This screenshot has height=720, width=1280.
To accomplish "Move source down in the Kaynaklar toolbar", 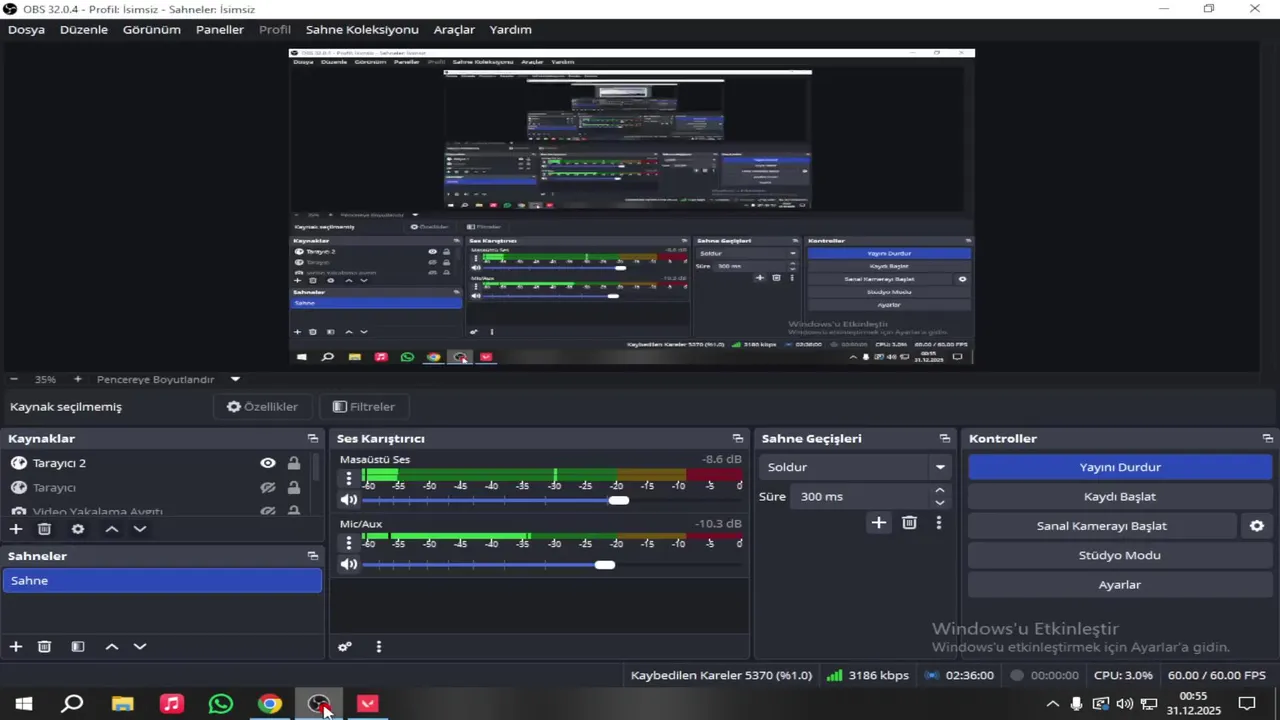I will click(x=140, y=529).
